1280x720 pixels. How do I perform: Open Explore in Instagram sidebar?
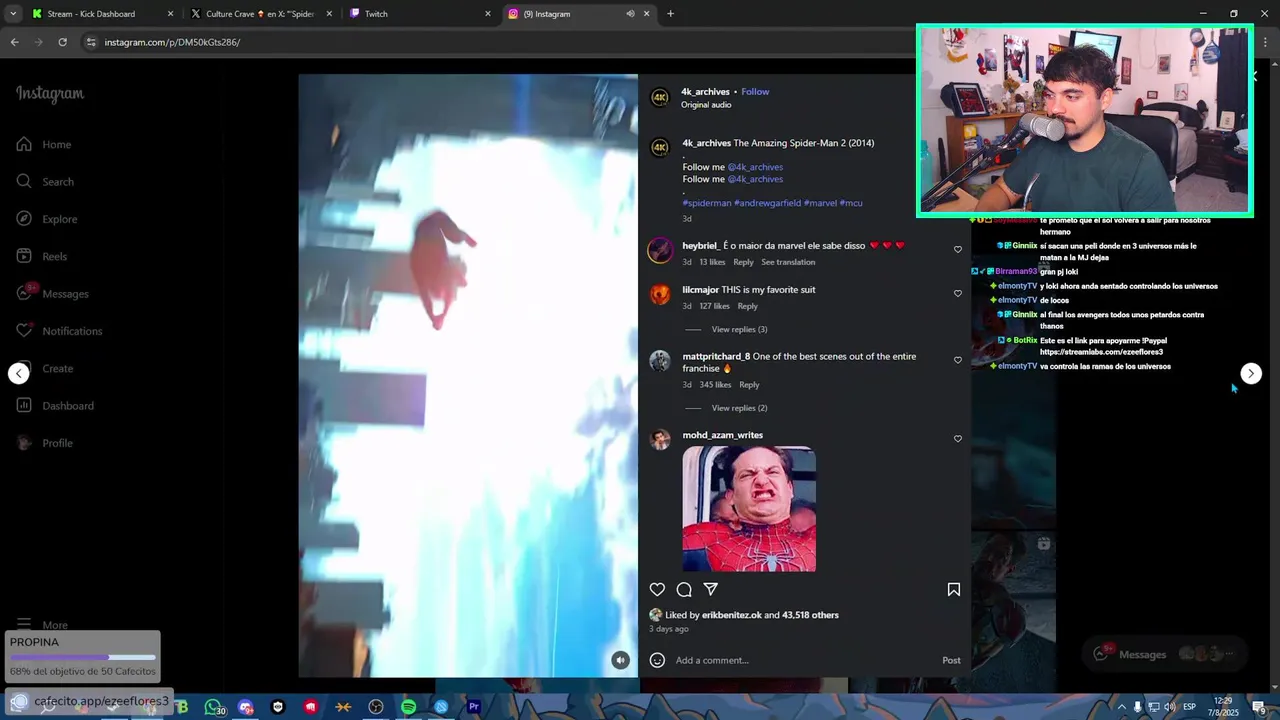(47, 219)
